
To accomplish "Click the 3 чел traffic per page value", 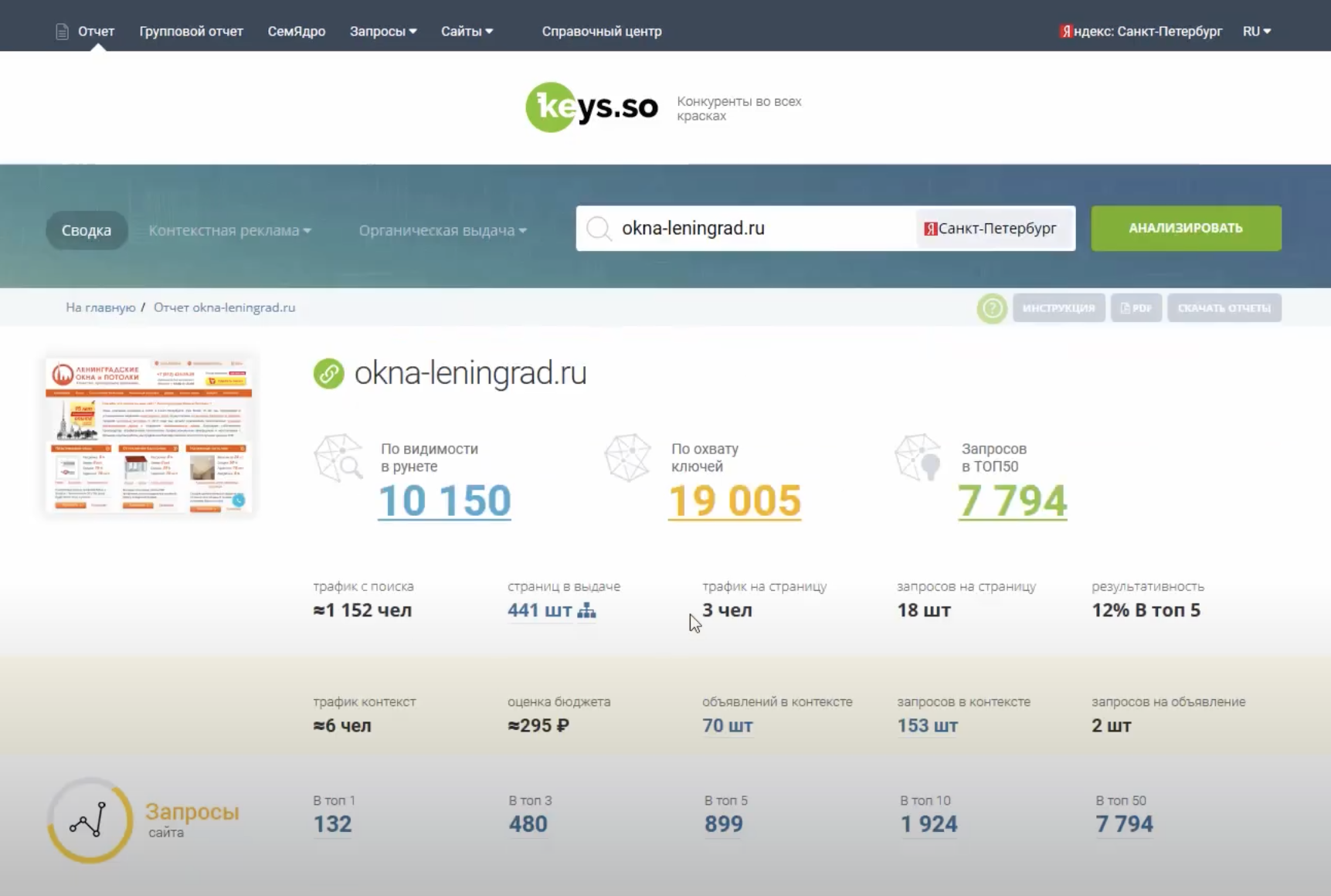I will [x=727, y=610].
